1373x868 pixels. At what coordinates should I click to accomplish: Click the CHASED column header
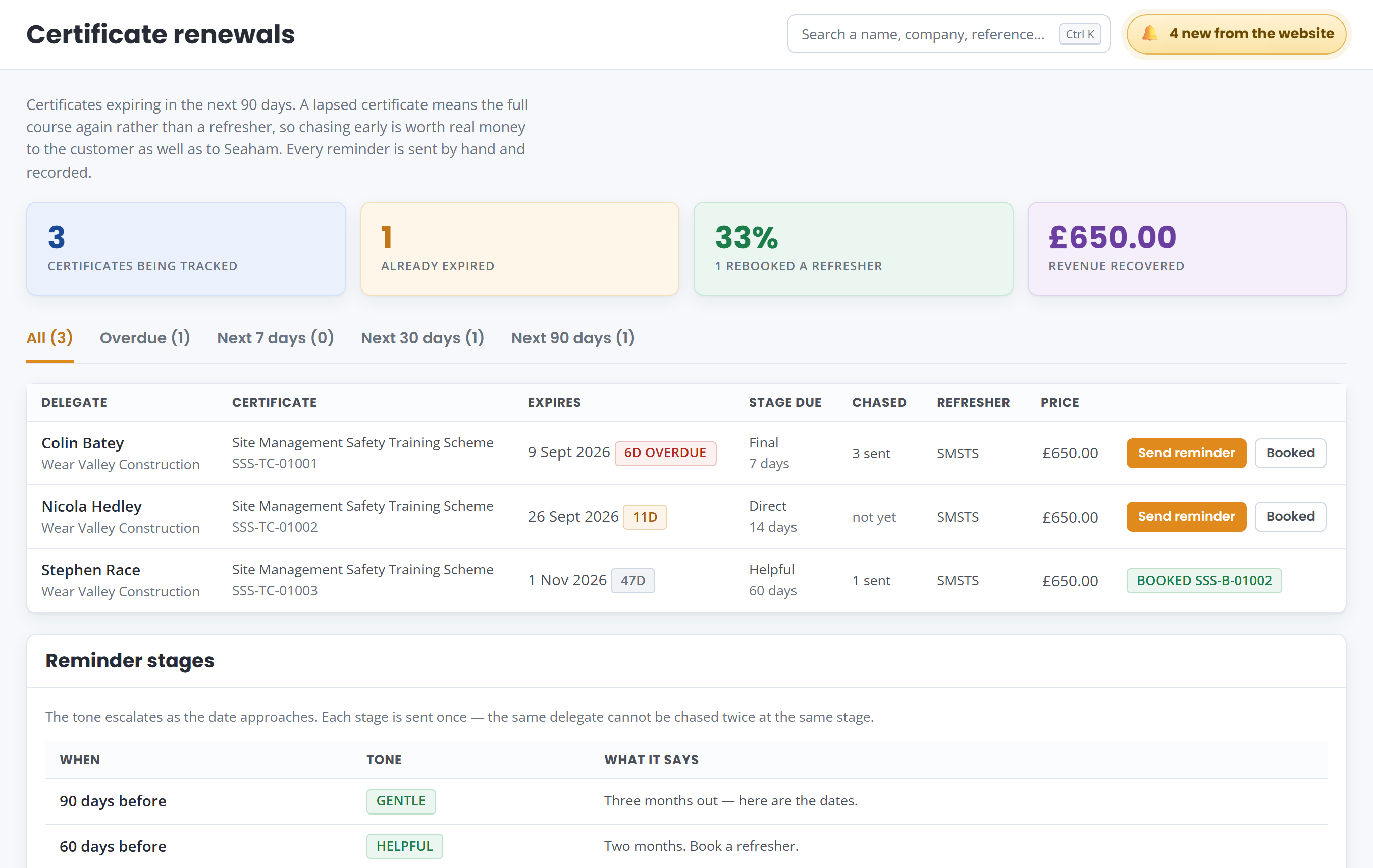879,402
